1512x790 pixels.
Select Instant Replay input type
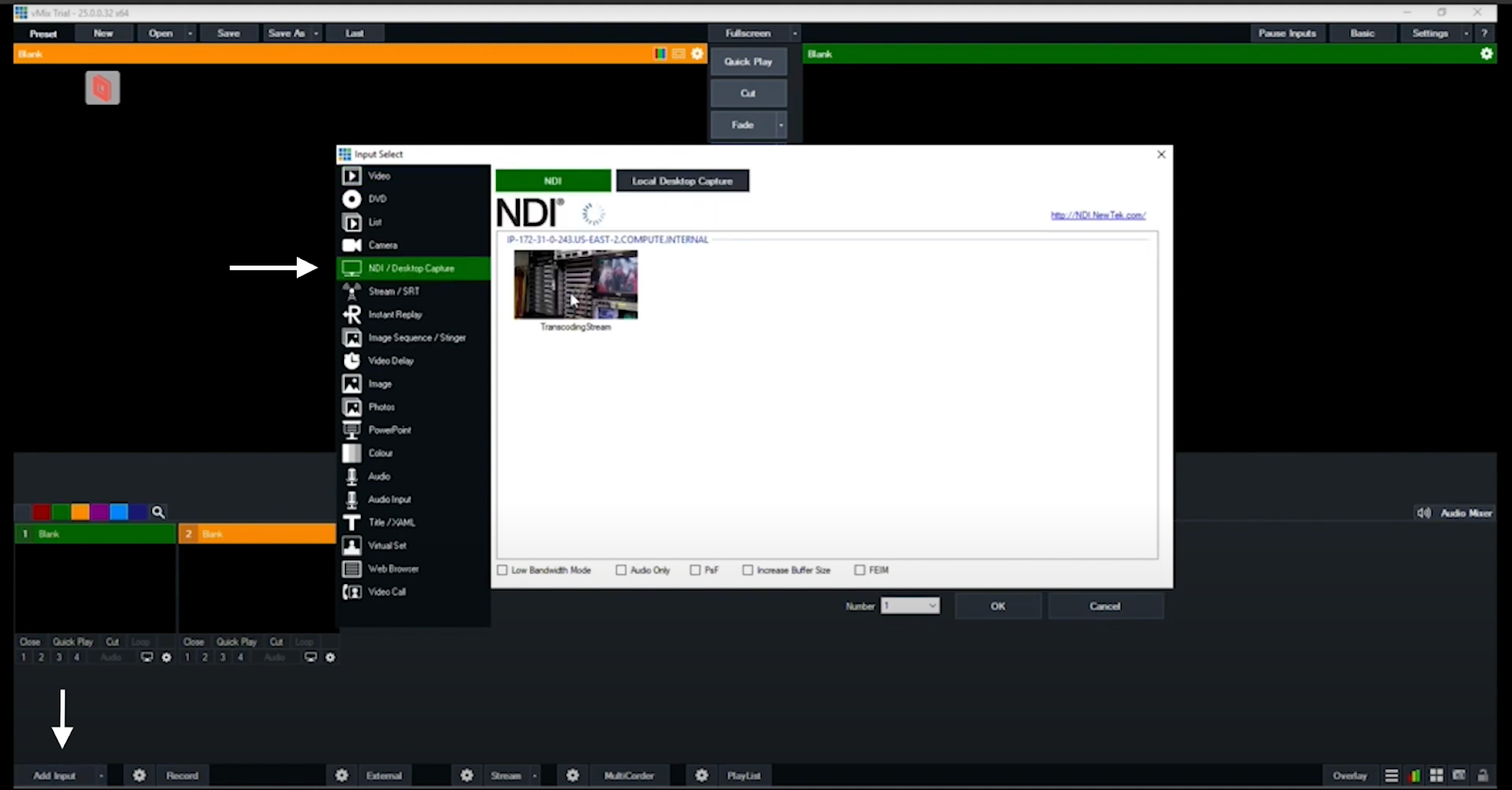tap(413, 315)
